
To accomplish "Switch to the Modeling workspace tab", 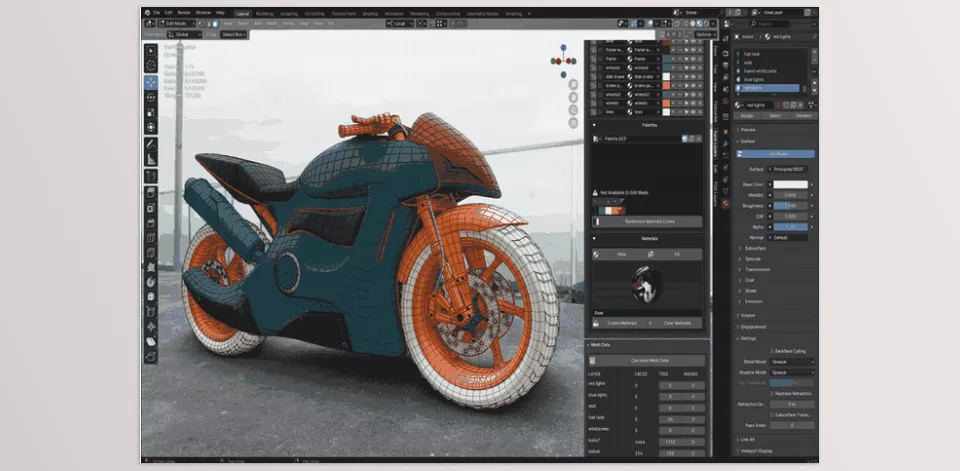I will click(x=264, y=13).
